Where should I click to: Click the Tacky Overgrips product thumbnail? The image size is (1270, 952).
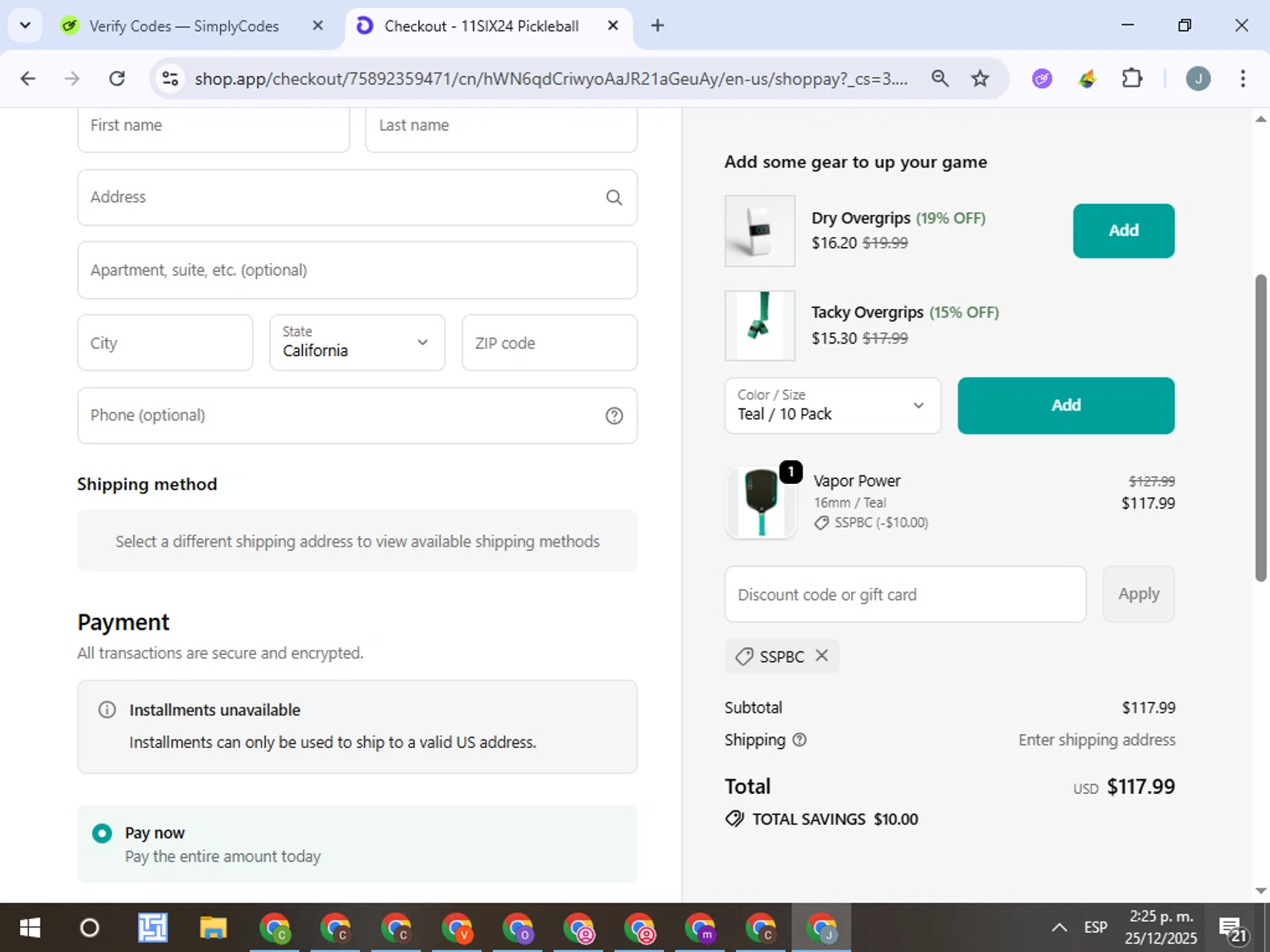(759, 326)
